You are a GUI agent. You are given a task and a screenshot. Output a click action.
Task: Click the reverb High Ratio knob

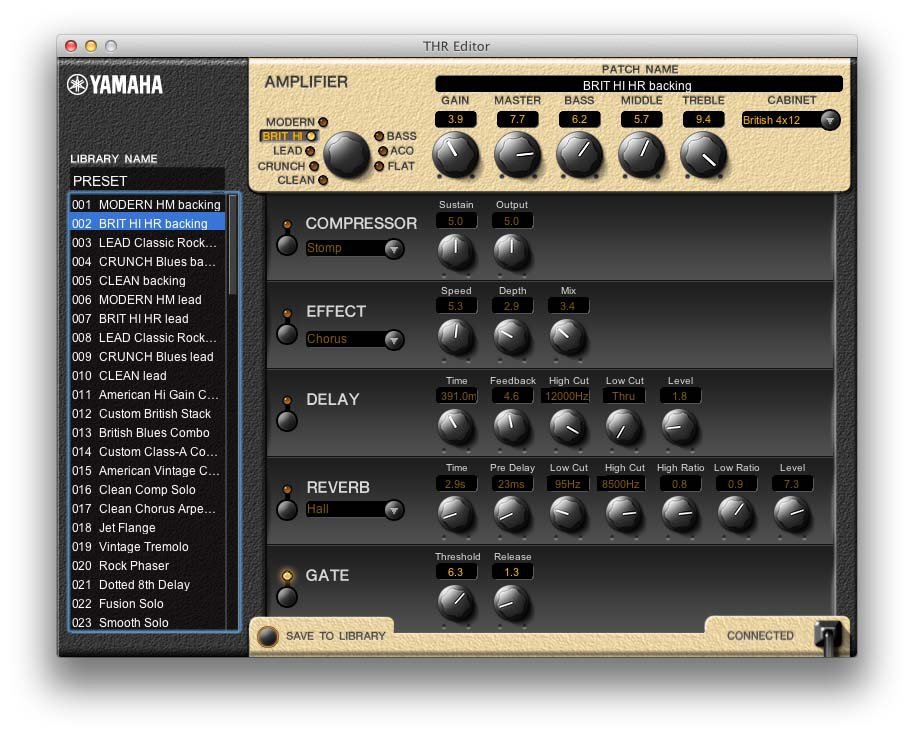pos(680,514)
